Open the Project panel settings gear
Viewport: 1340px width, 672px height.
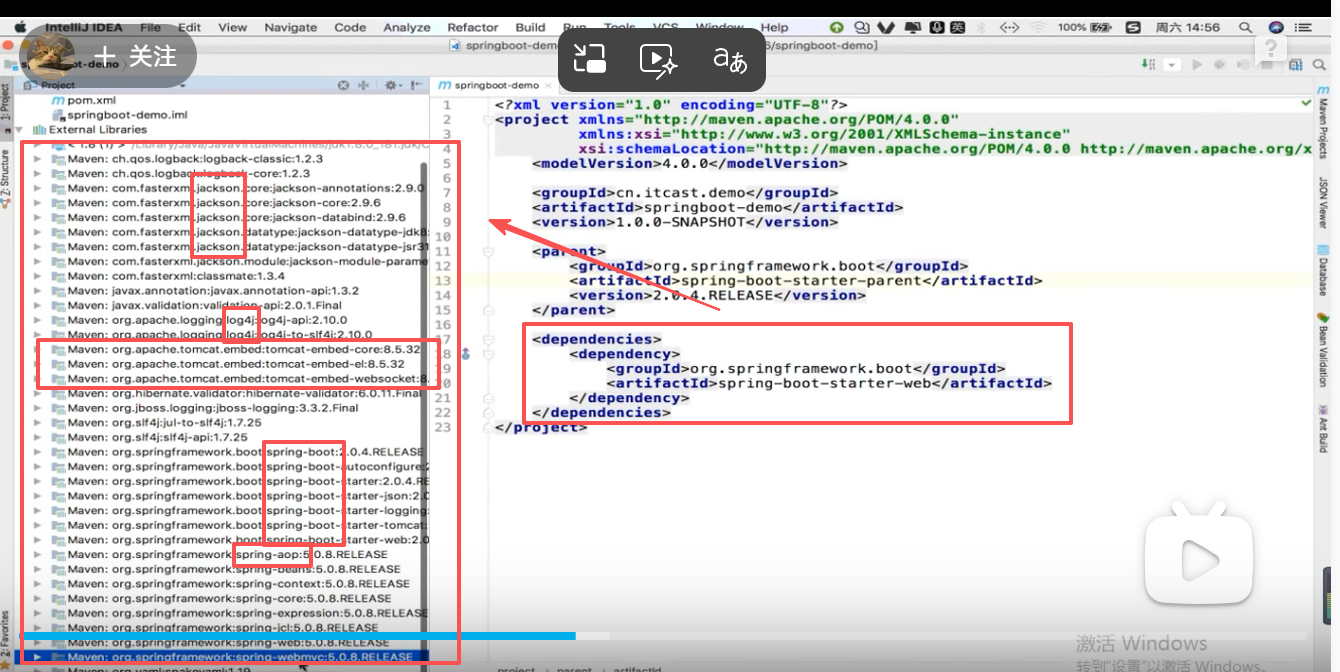[x=391, y=86]
